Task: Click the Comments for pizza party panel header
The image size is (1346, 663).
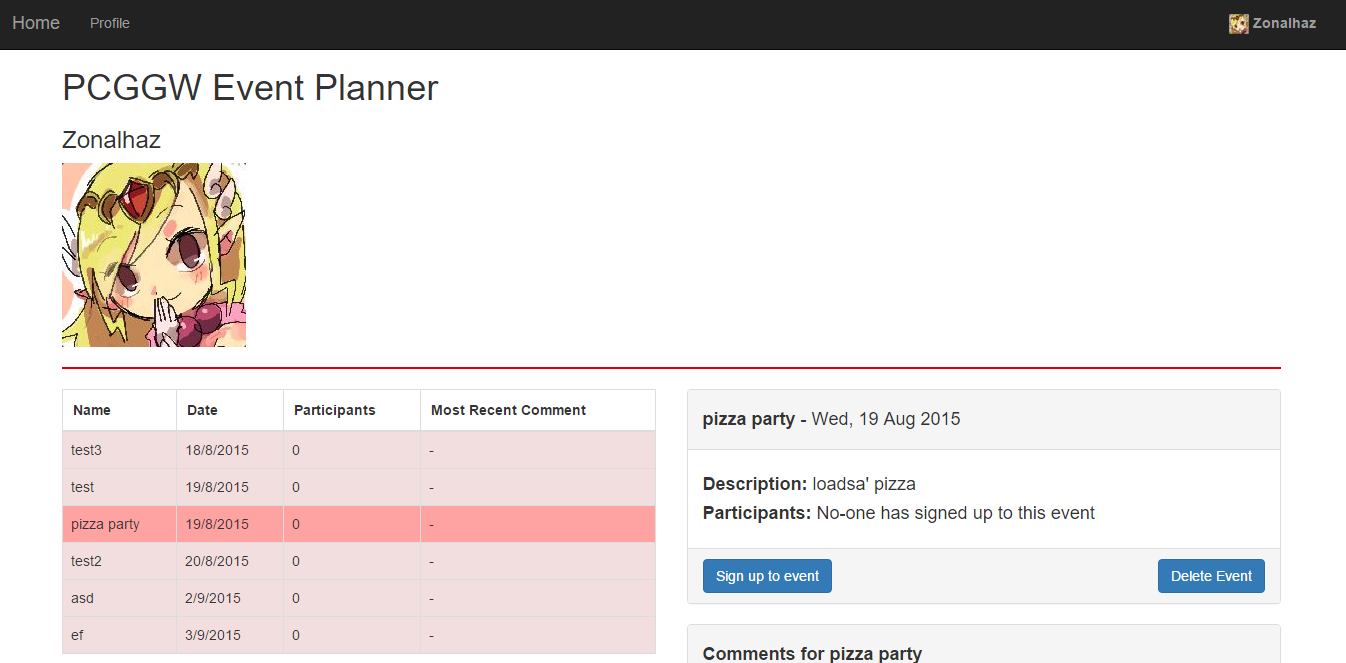Action: tap(812, 654)
